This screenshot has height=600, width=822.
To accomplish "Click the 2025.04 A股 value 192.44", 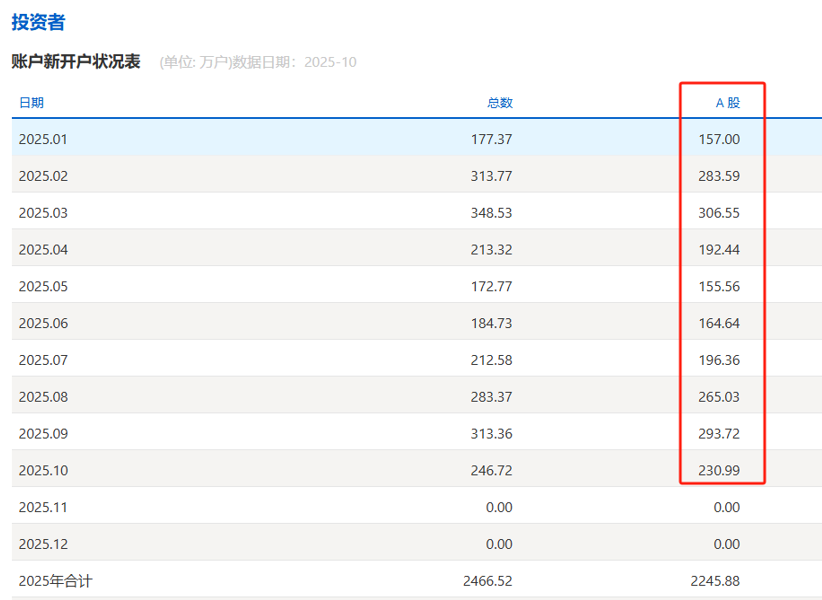I will click(x=718, y=249).
